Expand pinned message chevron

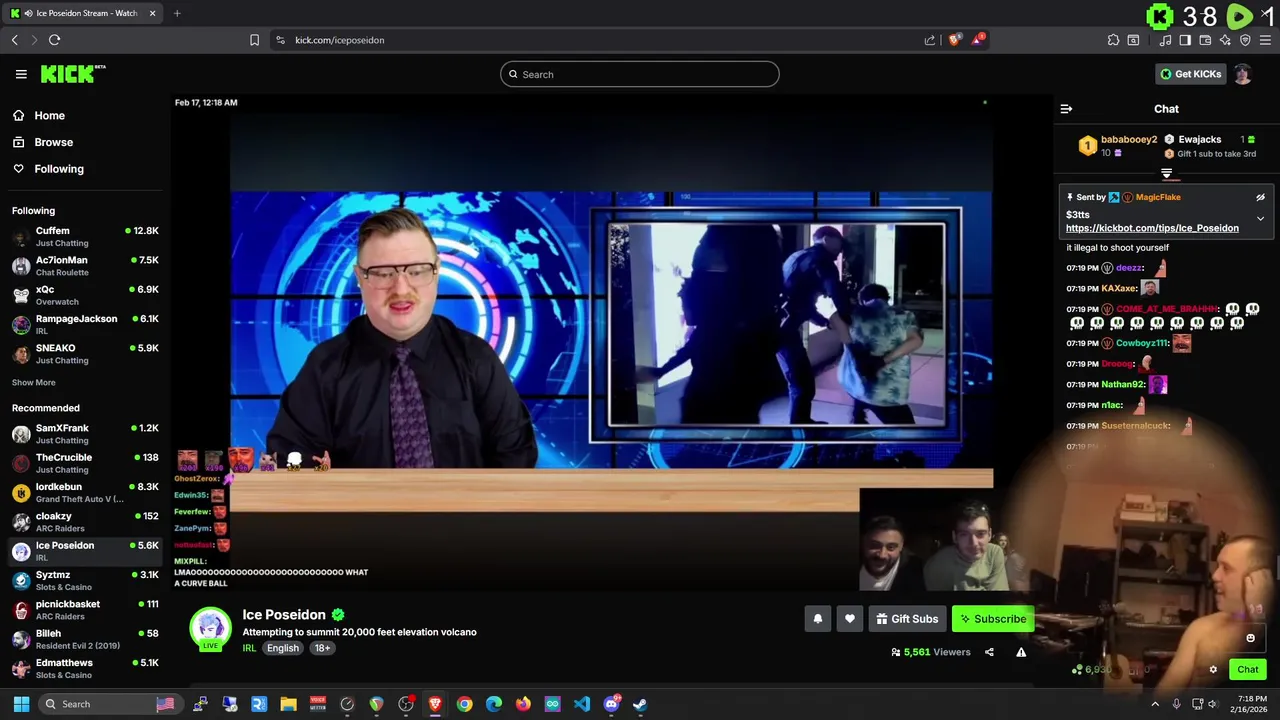click(x=1260, y=218)
